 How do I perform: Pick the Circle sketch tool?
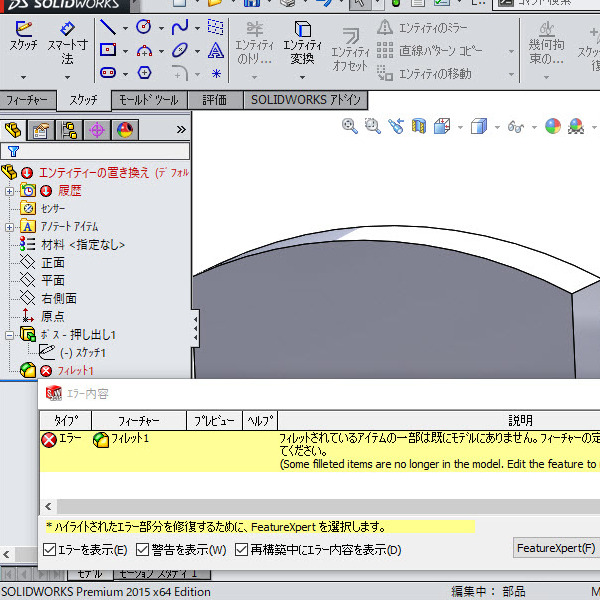pos(144,27)
